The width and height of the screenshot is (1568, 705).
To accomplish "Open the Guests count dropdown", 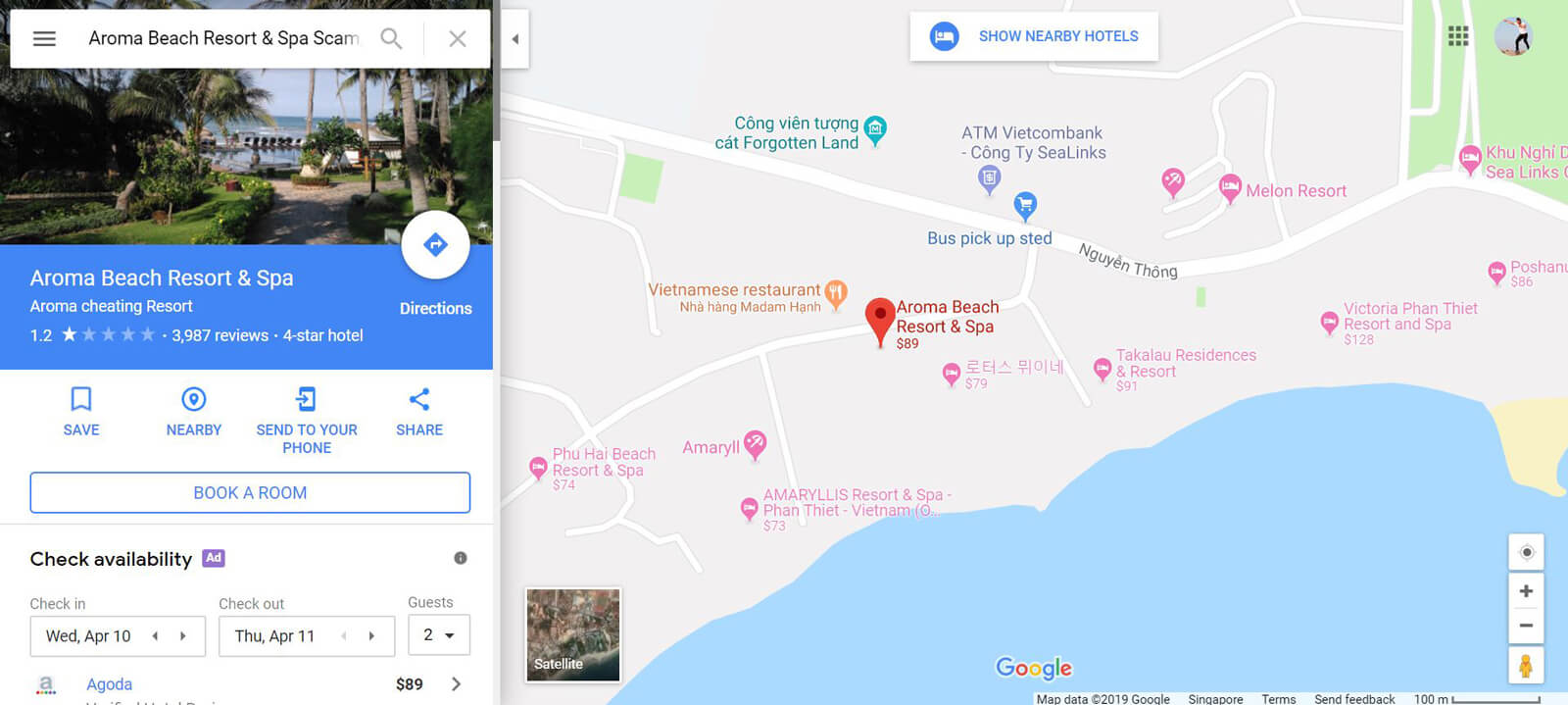I will [439, 635].
